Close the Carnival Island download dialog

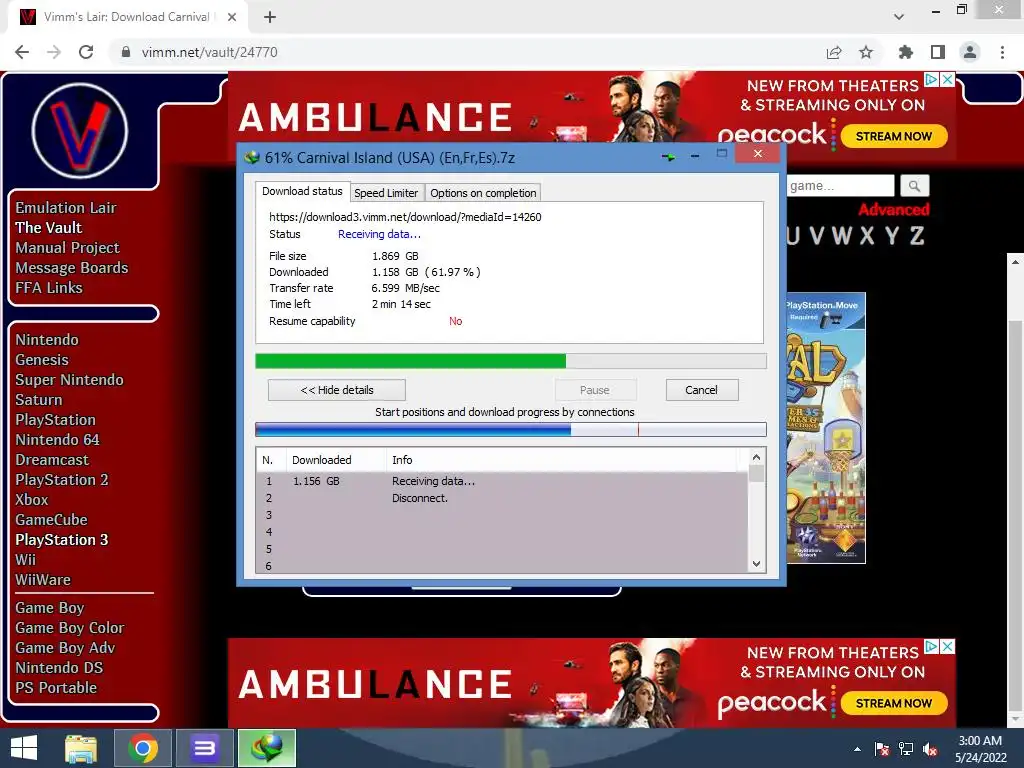(x=758, y=153)
